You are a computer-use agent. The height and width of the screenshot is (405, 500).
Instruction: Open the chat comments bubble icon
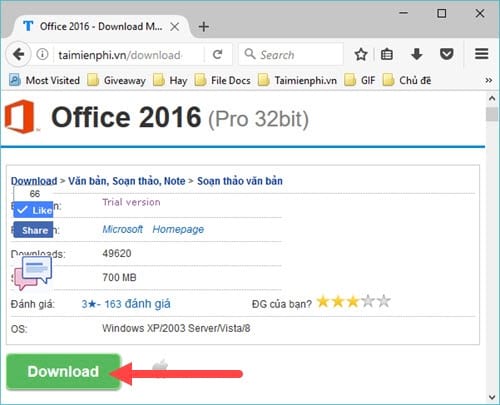pyautogui.click(x=32, y=273)
